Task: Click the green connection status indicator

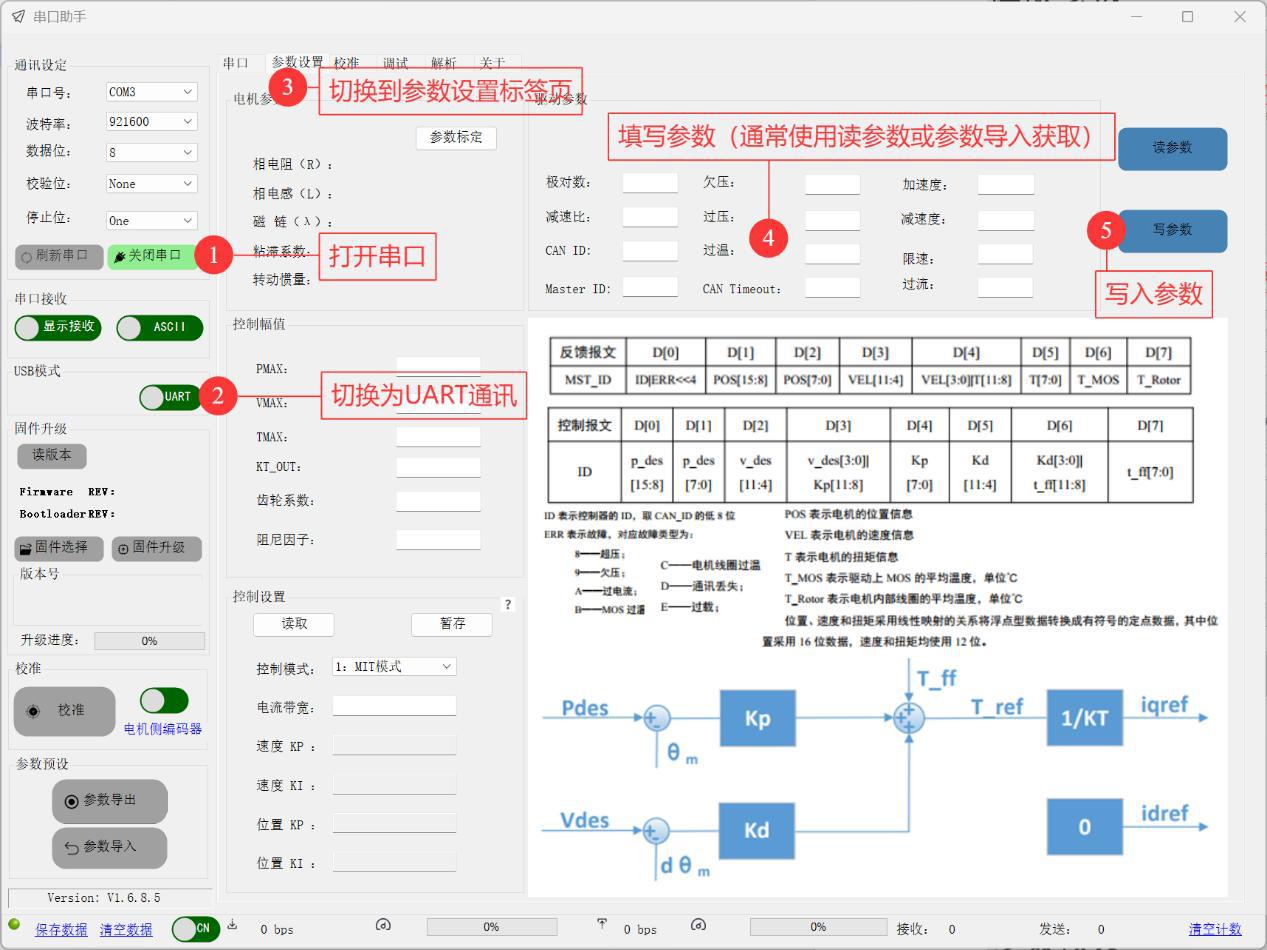Action: pos(14,925)
